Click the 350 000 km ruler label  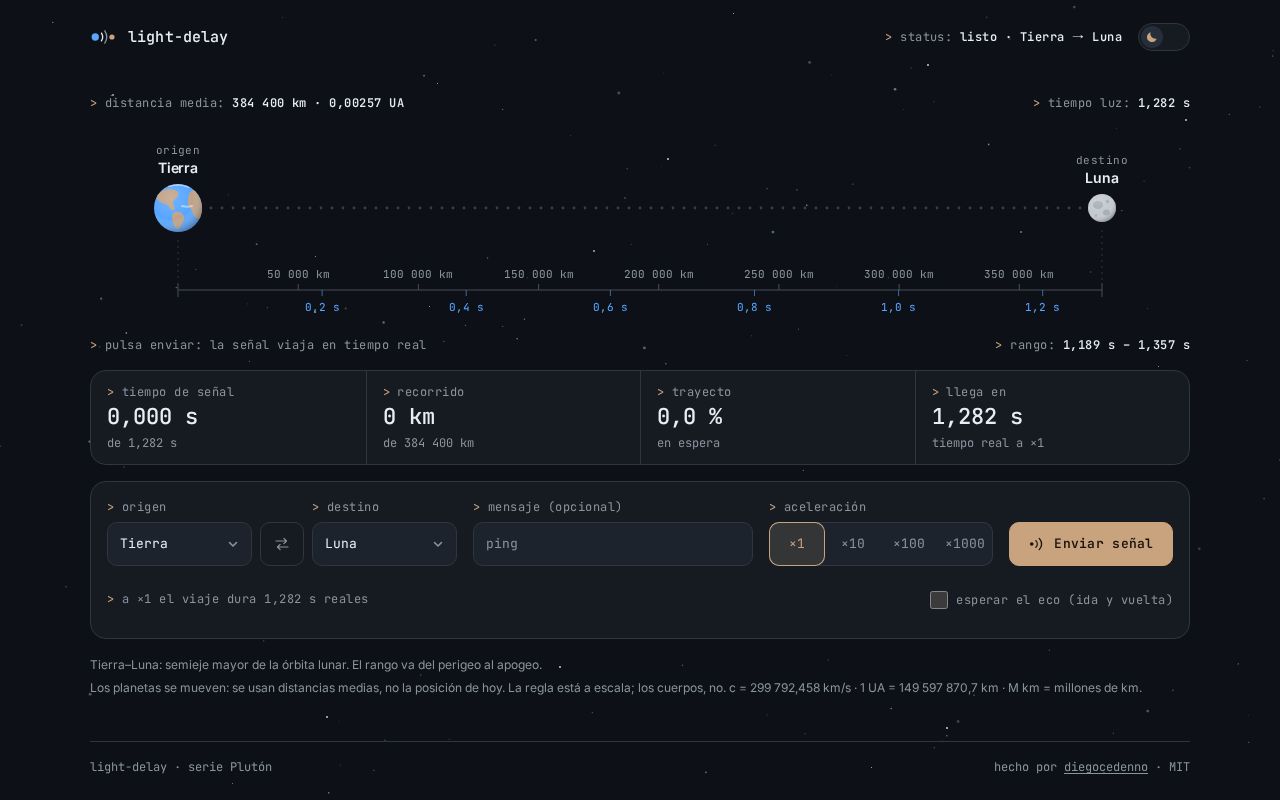1019,274
